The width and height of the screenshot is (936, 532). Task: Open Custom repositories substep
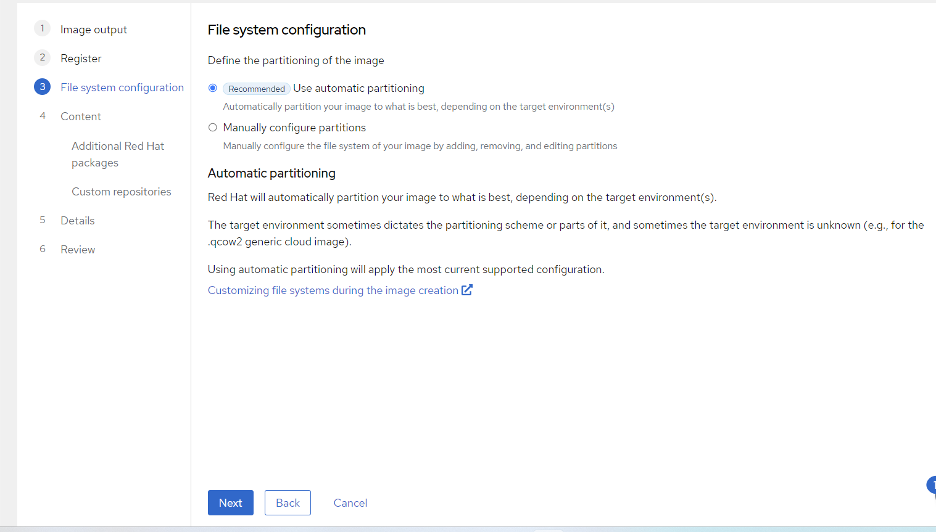(x=121, y=192)
